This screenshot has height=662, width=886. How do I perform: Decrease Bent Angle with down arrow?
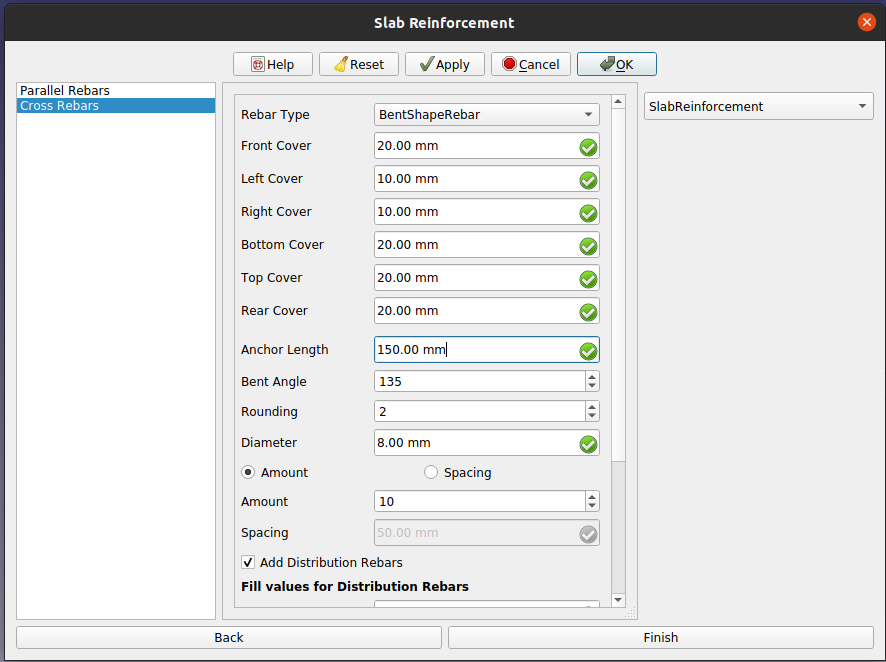[592, 386]
